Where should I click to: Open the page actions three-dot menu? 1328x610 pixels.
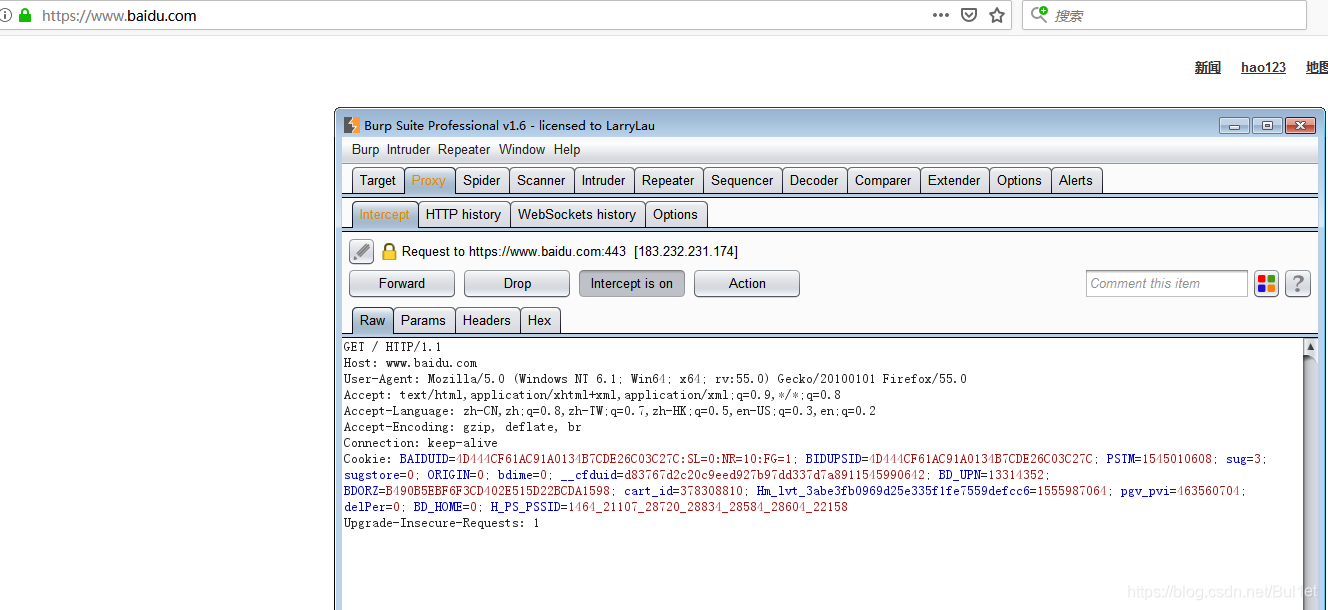click(941, 15)
